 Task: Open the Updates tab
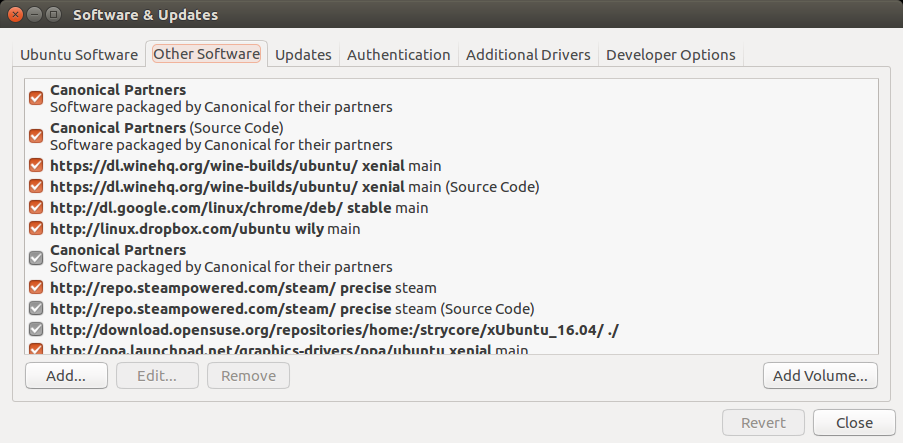[x=303, y=55]
